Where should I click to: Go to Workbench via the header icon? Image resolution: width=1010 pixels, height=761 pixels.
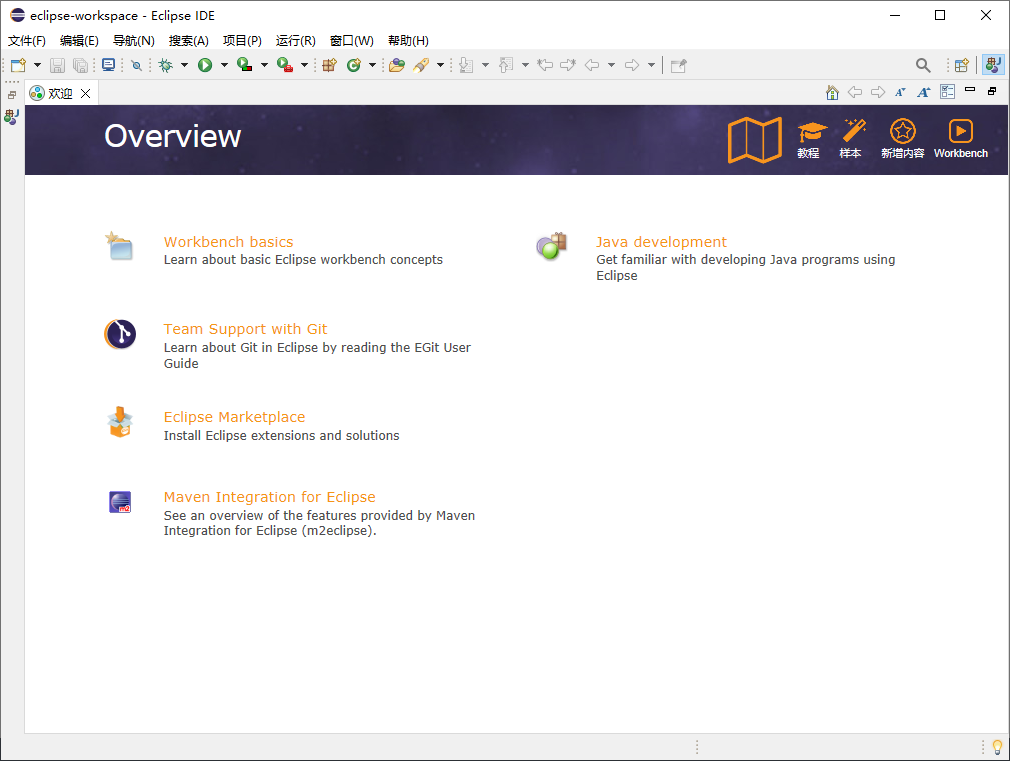point(961,139)
